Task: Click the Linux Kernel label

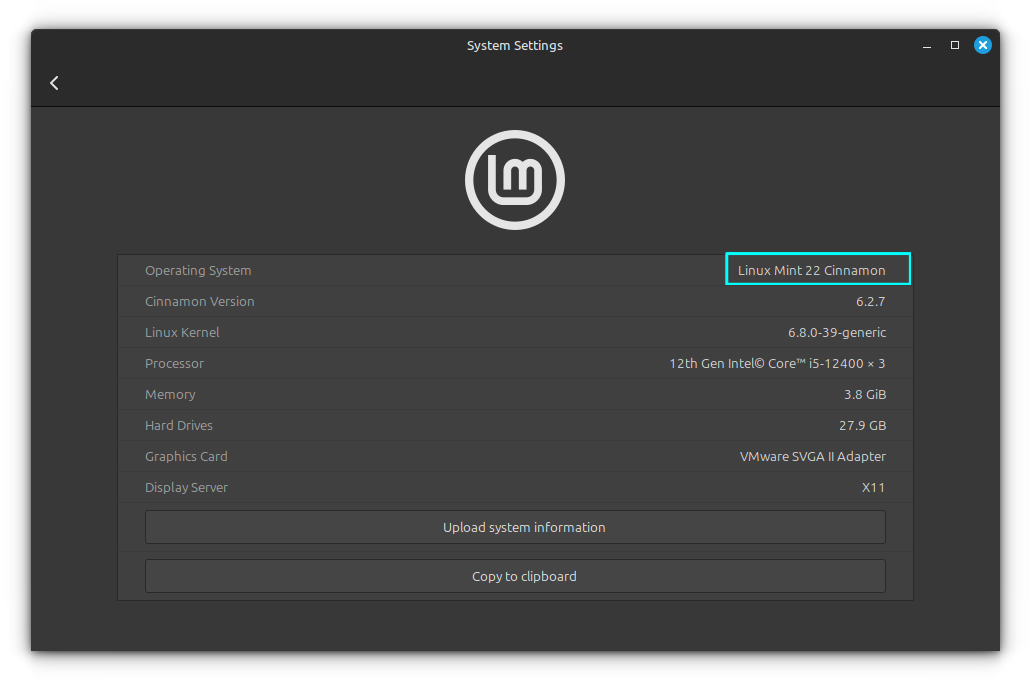Action: click(182, 332)
